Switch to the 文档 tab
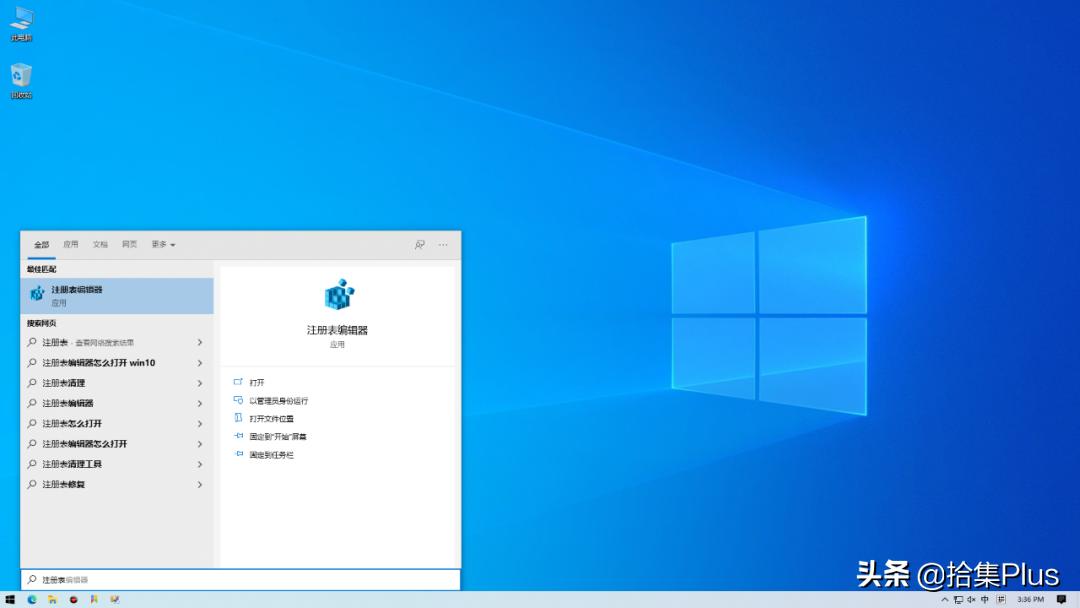Screen dimensions: 1080x608 coord(99,244)
